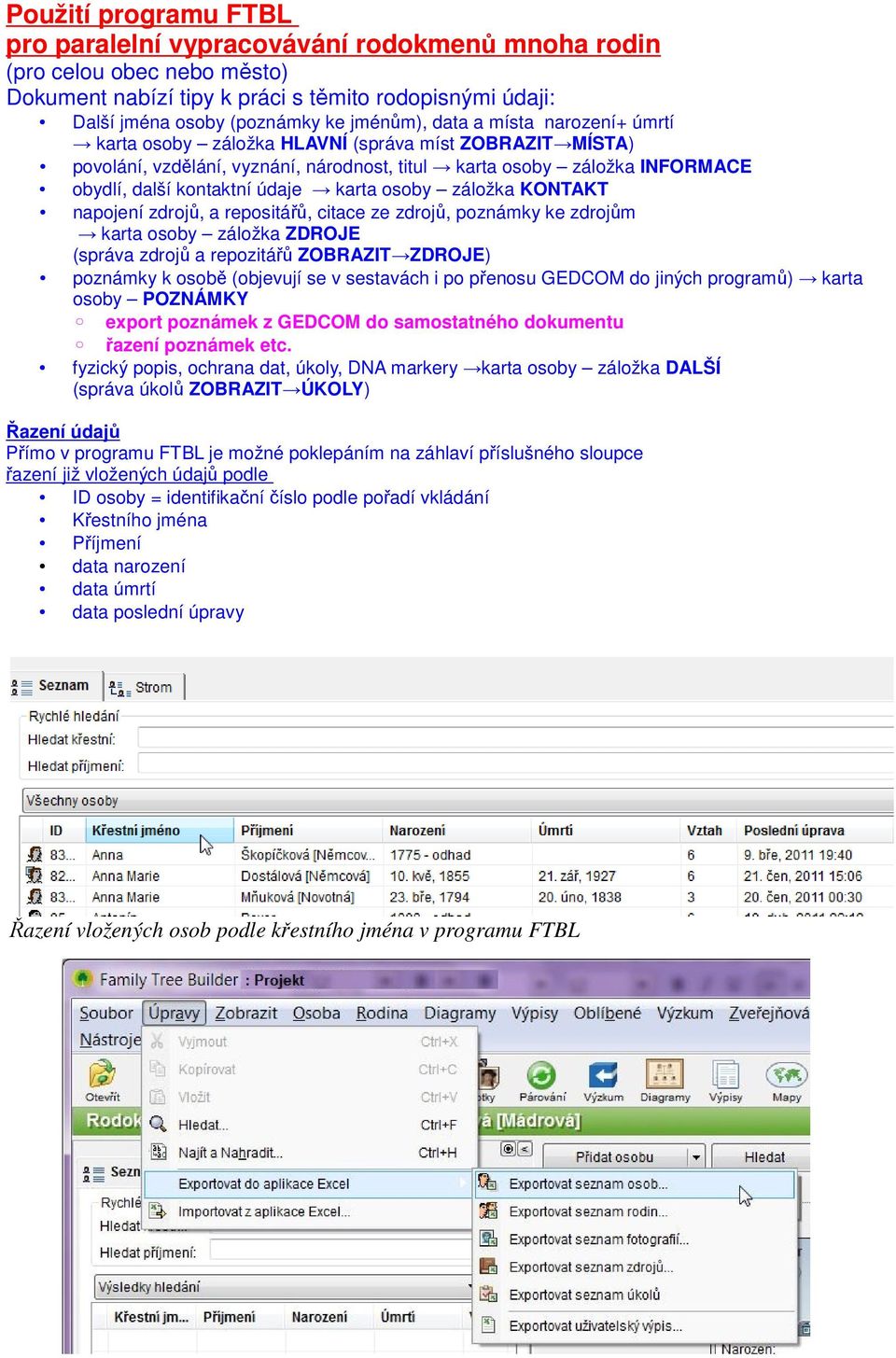Image resolution: width=896 pixels, height=1358 pixels.
Task: Click the Přidat osobu button
Action: (x=613, y=1157)
